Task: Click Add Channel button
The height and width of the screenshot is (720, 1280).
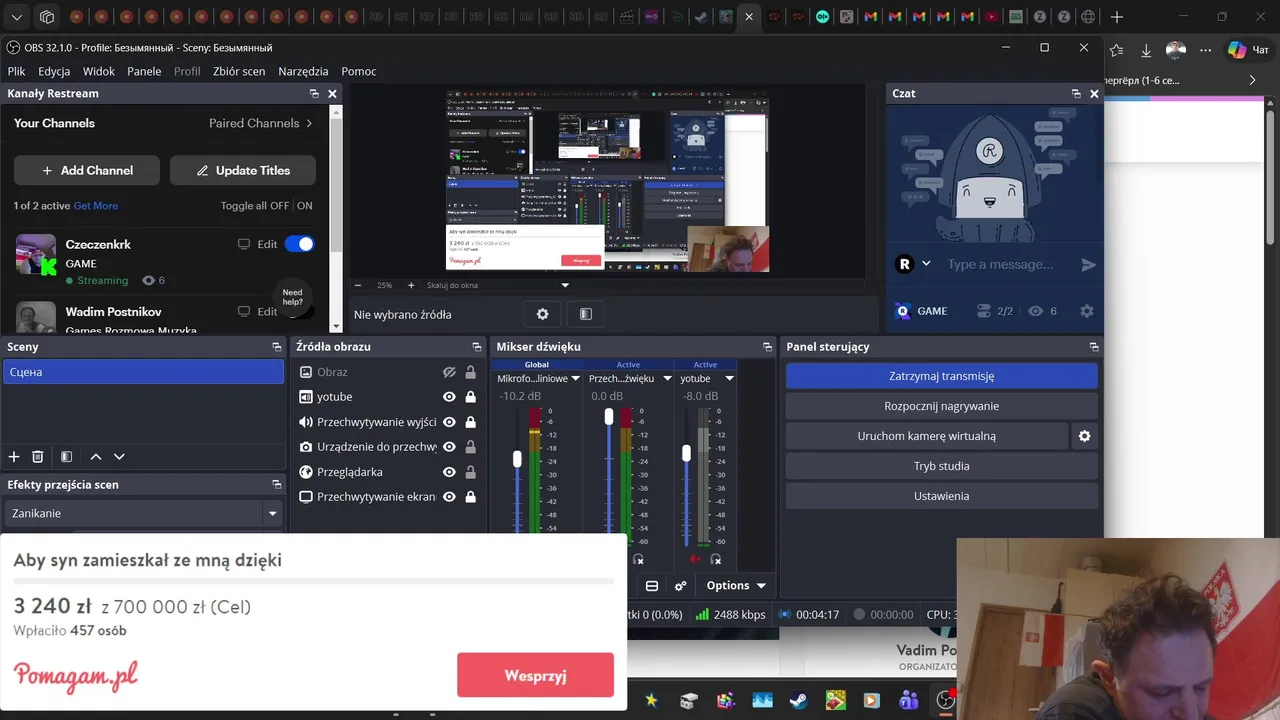Action: point(87,170)
